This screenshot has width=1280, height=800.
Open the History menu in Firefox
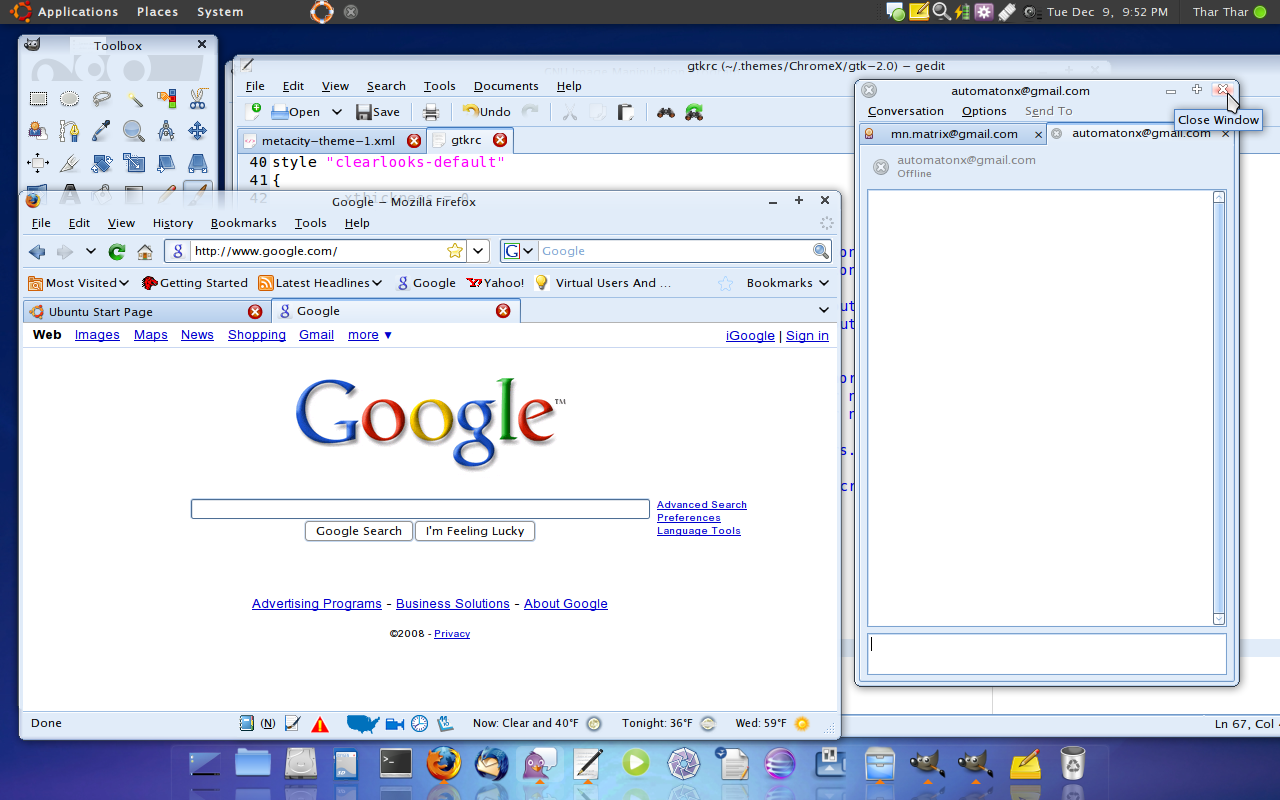point(173,223)
